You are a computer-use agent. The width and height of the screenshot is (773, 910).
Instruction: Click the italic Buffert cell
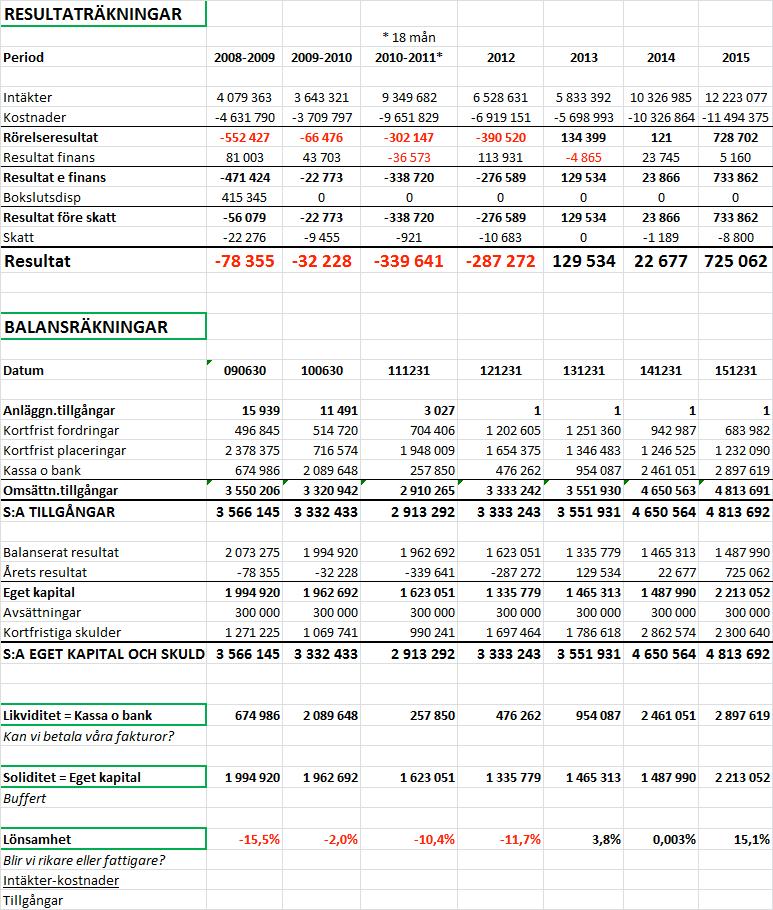24,799
